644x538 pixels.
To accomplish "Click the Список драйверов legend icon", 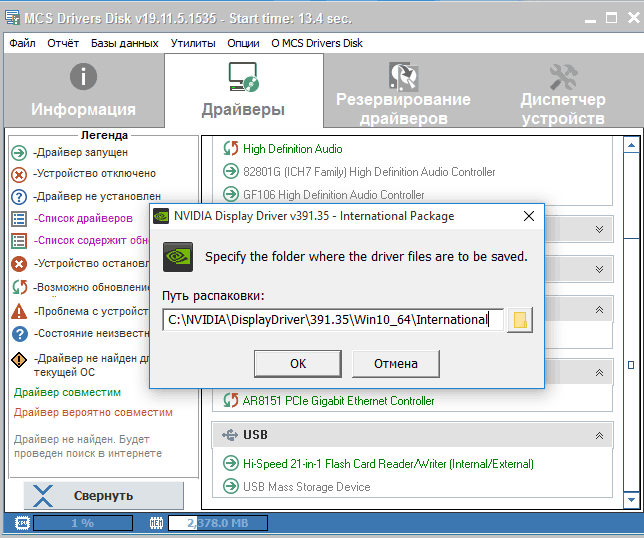I will [x=19, y=219].
